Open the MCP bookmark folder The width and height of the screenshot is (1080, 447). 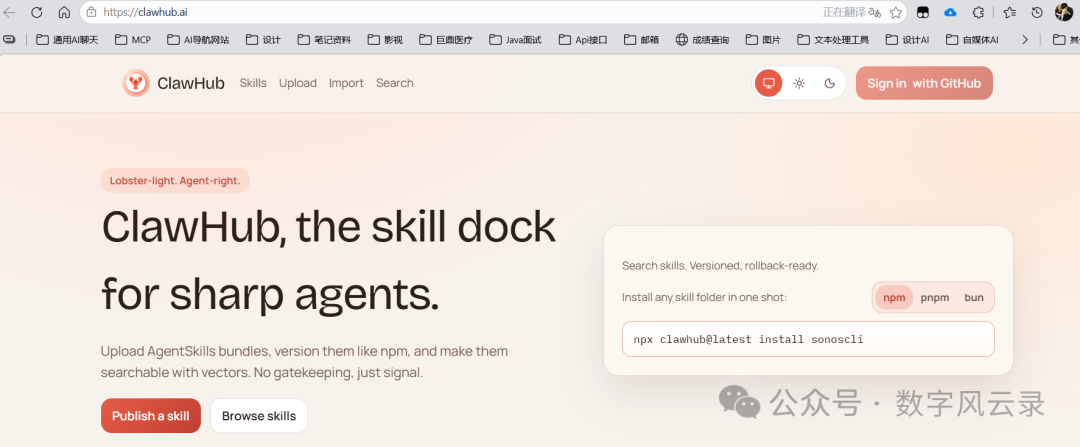(x=133, y=40)
